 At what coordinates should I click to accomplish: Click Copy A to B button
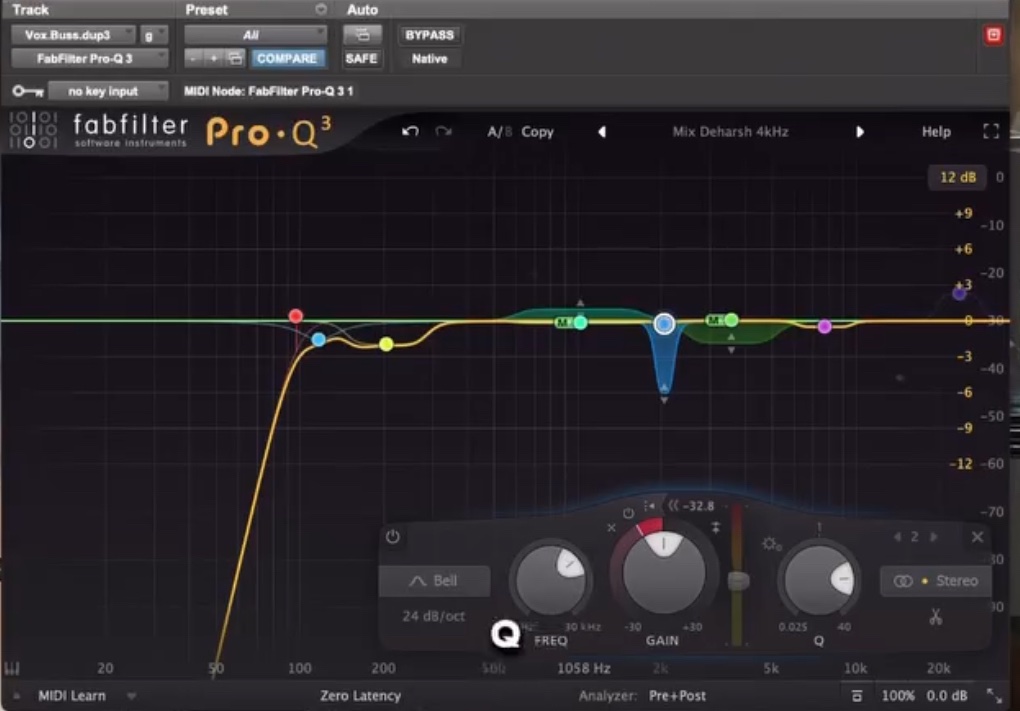click(537, 131)
